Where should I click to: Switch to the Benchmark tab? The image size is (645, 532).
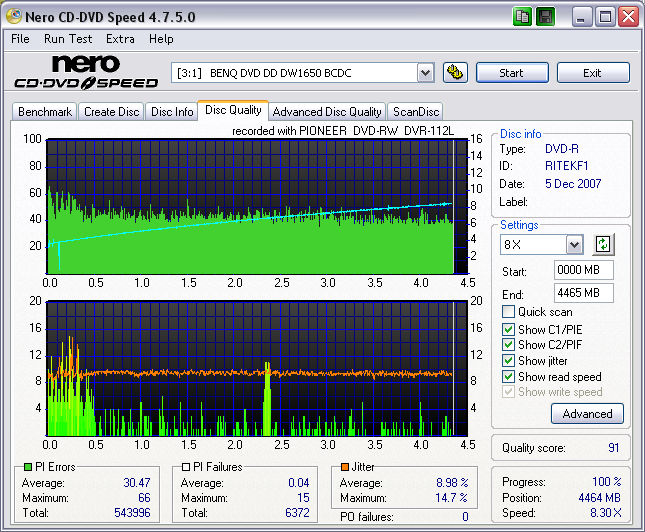pos(45,112)
